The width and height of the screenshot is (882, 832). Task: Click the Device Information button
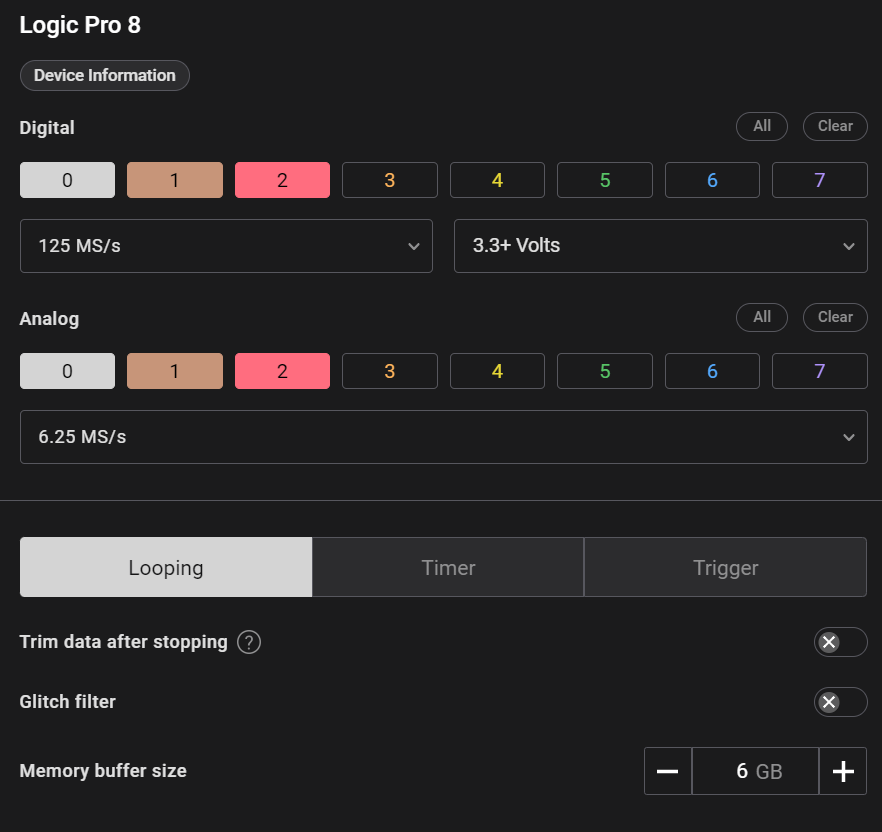coord(104,75)
